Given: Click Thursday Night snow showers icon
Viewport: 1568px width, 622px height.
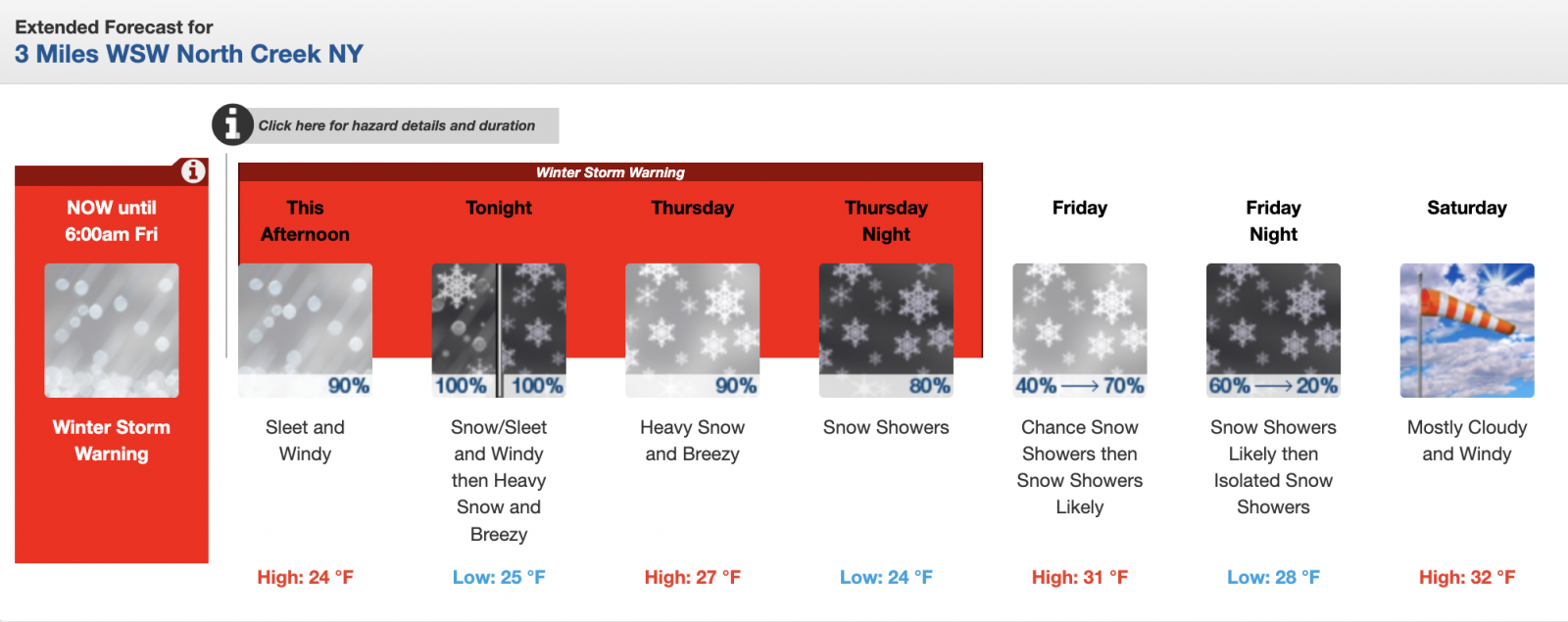Looking at the screenshot, I should [886, 330].
